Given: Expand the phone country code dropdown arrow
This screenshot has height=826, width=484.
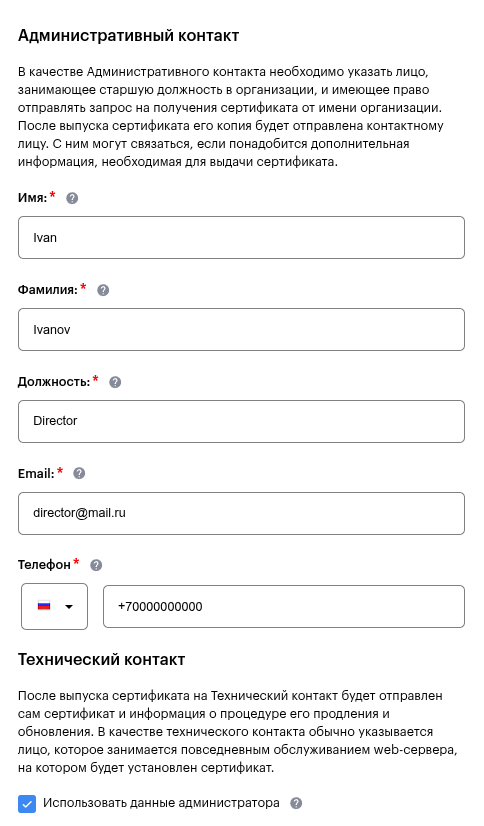Looking at the screenshot, I should [x=68, y=607].
